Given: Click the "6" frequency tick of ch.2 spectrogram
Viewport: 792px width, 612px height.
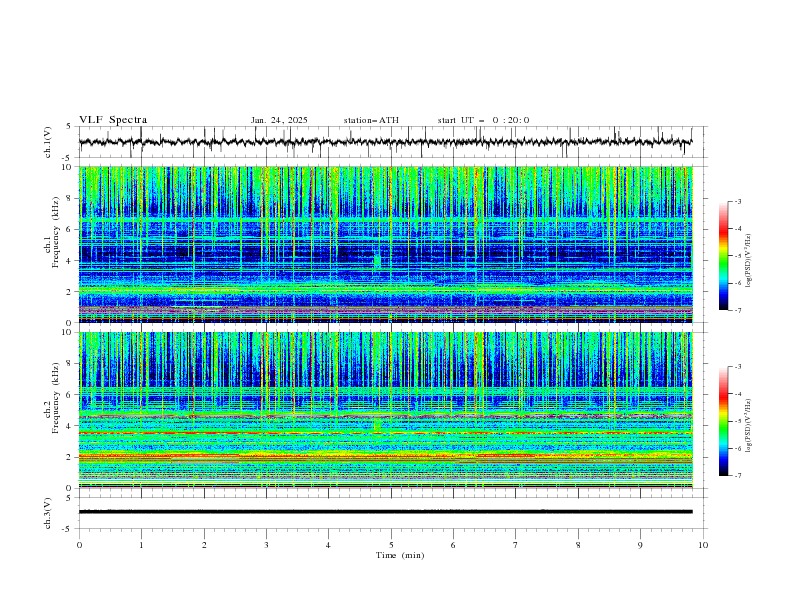Looking at the screenshot, I should (x=69, y=394).
